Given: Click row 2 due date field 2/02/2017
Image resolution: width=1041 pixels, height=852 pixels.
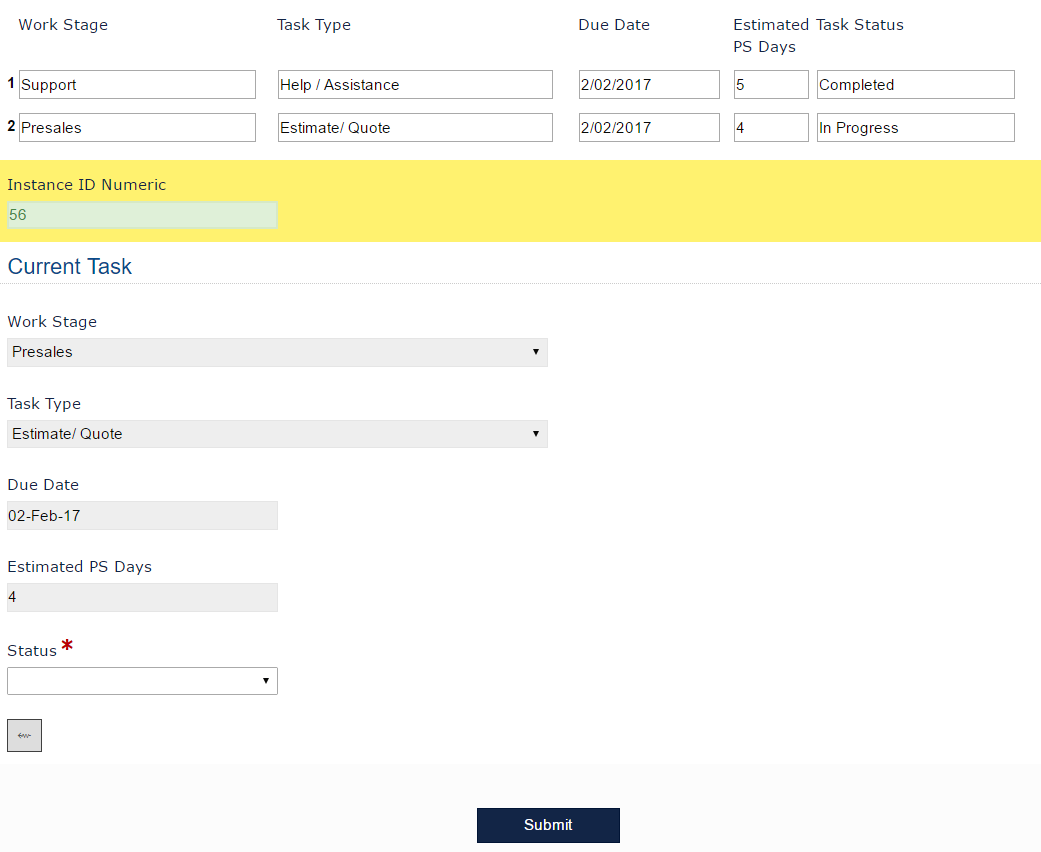Looking at the screenshot, I should click(649, 128).
